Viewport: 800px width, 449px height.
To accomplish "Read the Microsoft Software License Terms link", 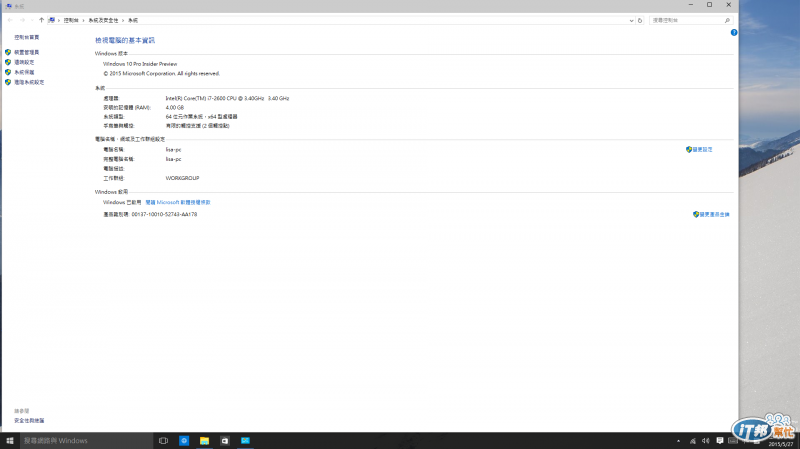I will (x=178, y=203).
